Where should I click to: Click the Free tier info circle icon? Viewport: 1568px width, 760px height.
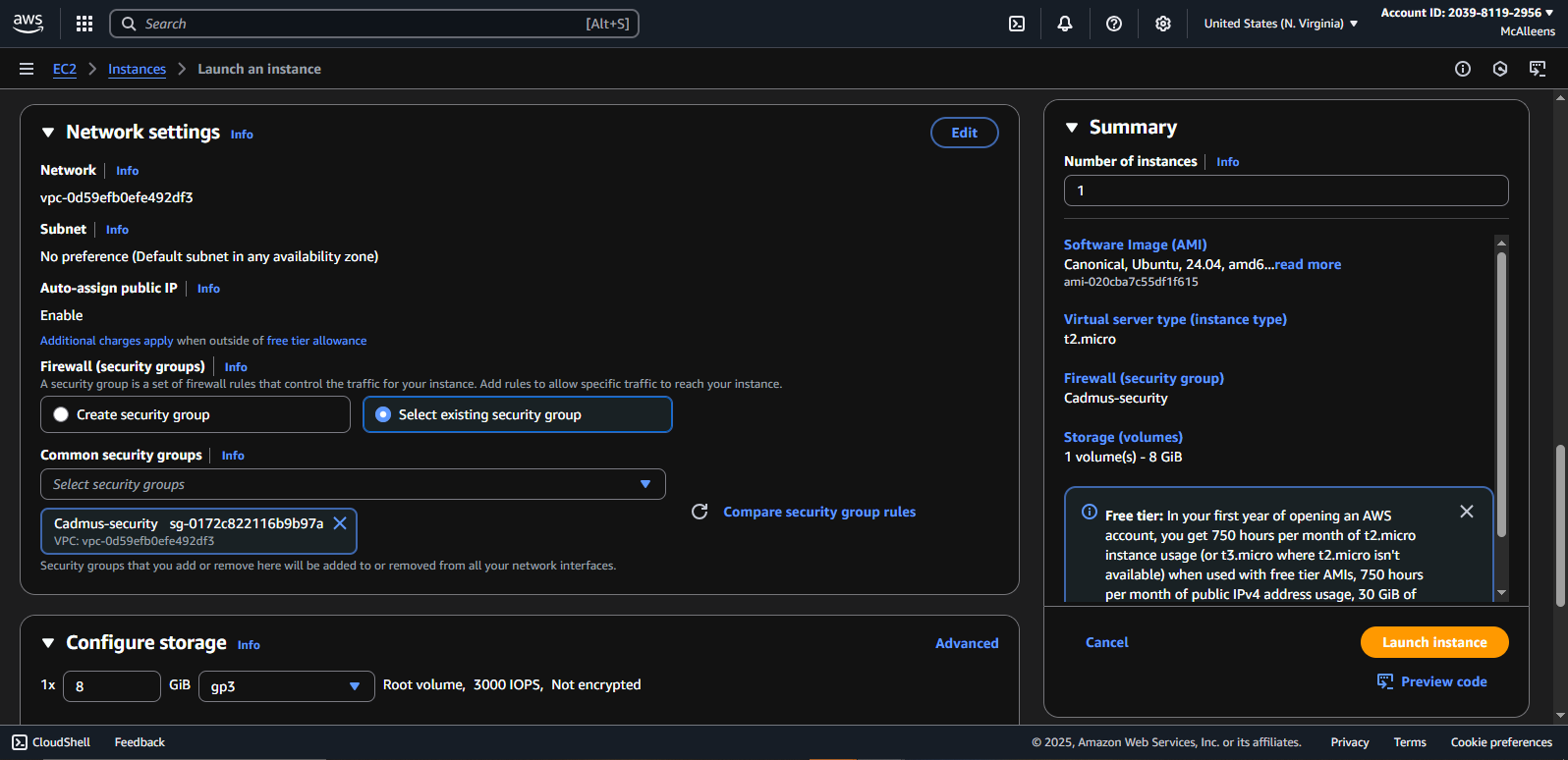(x=1090, y=512)
